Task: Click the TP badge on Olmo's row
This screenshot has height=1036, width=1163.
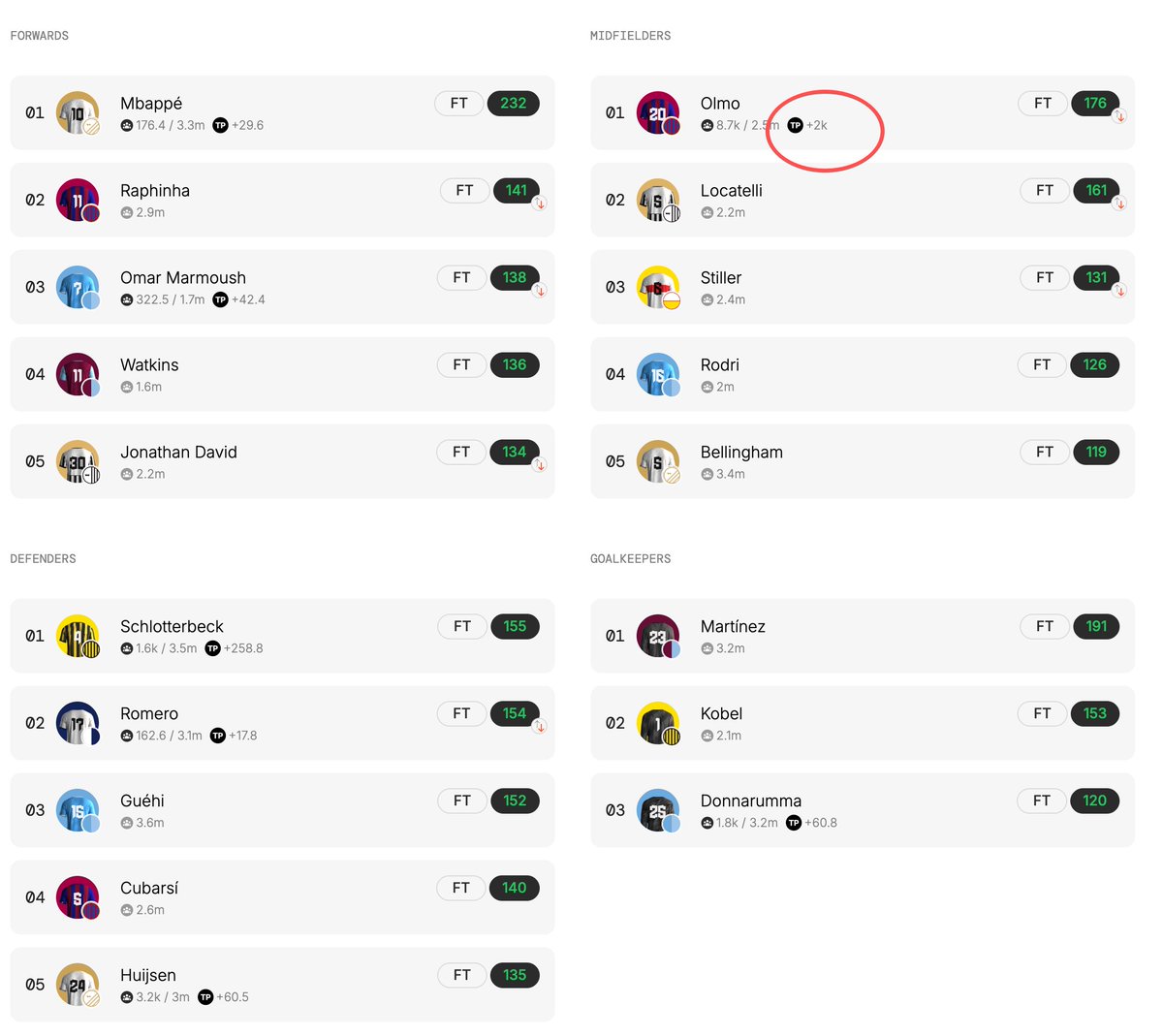Action: (795, 125)
